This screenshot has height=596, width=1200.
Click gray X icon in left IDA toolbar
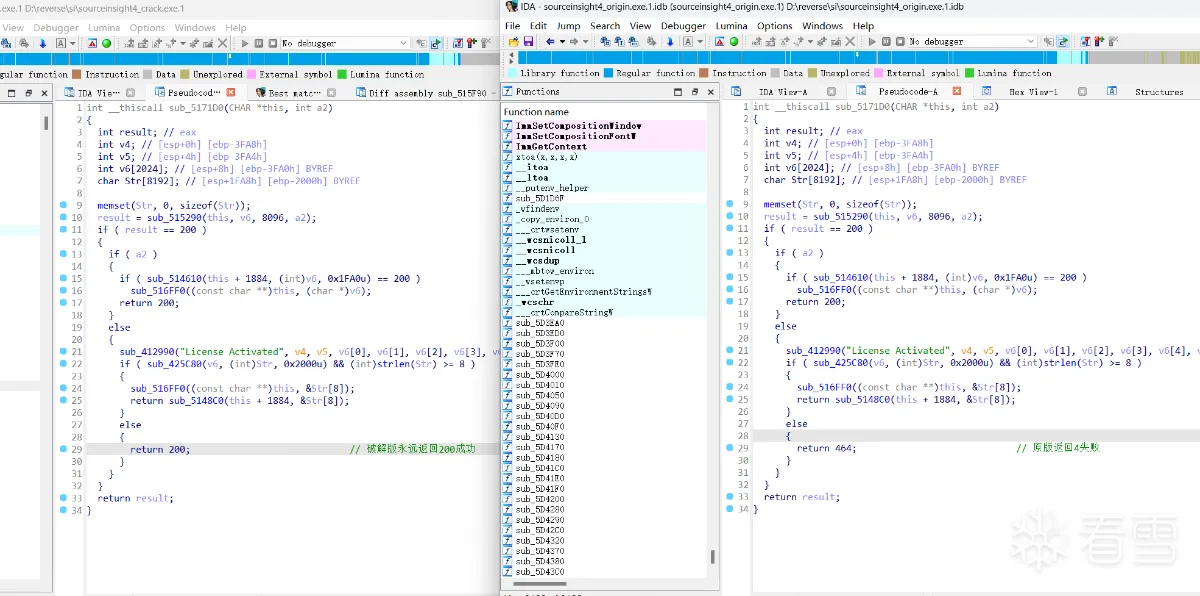pos(222,43)
